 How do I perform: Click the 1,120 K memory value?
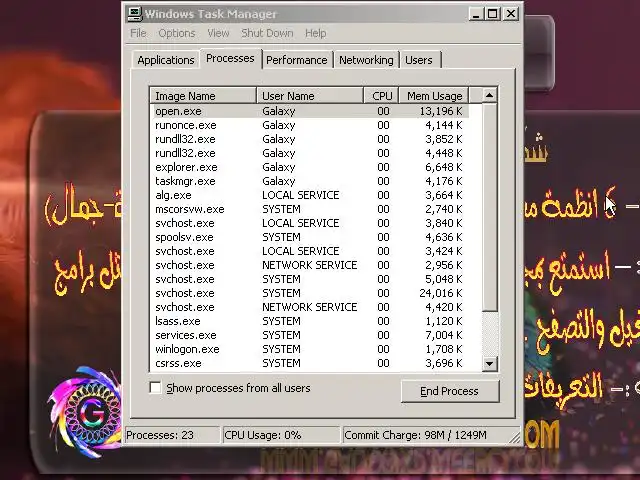click(x=444, y=321)
